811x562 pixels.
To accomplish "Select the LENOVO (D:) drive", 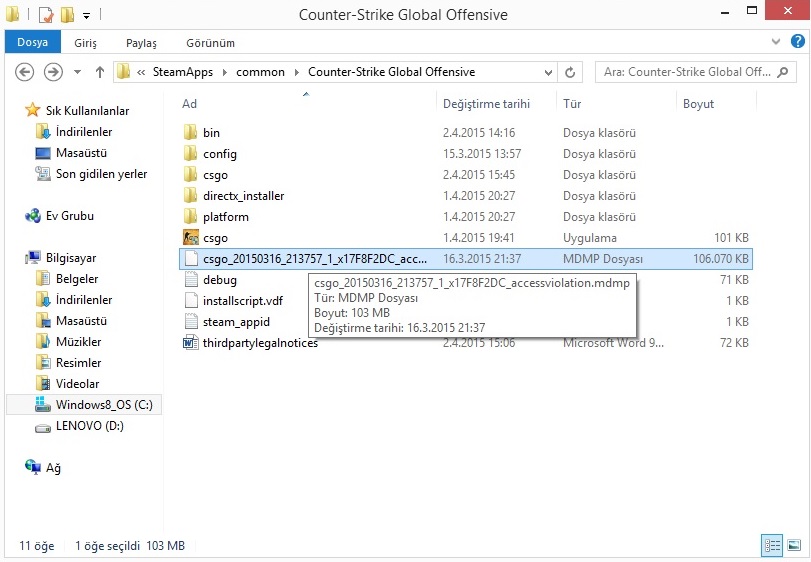I will pyautogui.click(x=89, y=426).
